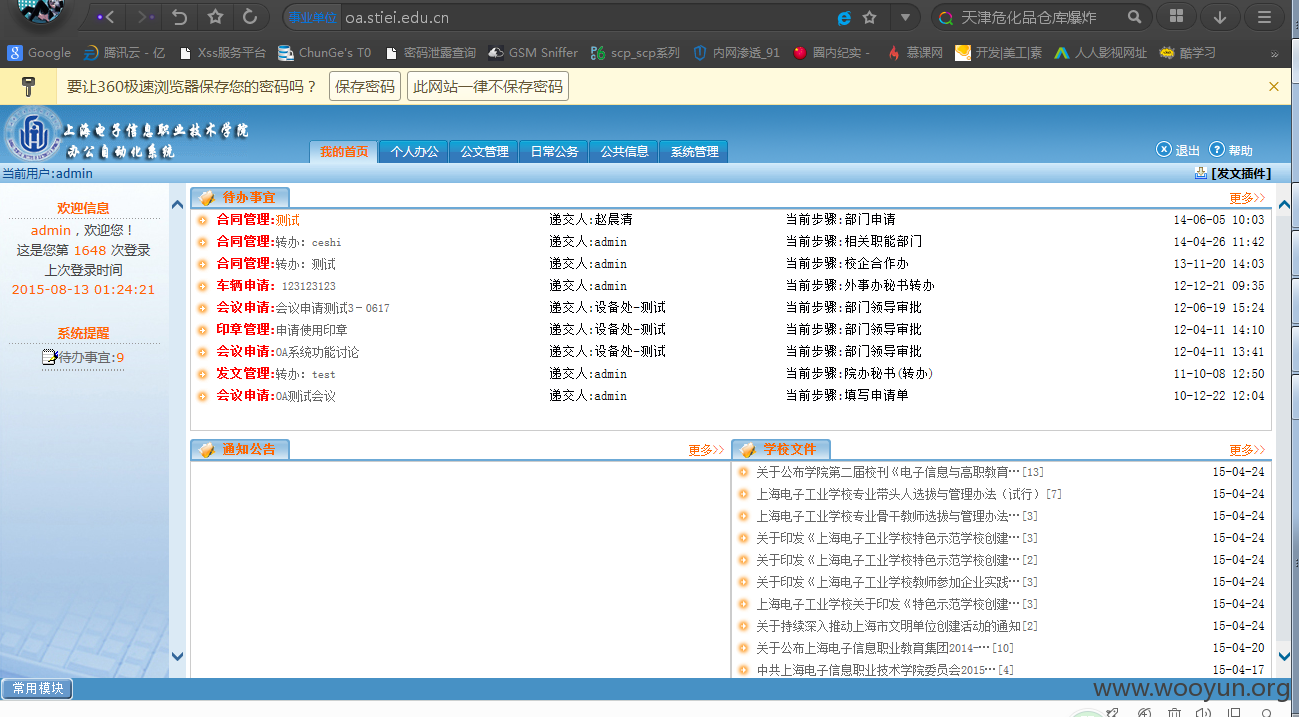Open the address bar dropdown arrow
This screenshot has height=717, width=1299.
coord(905,17)
